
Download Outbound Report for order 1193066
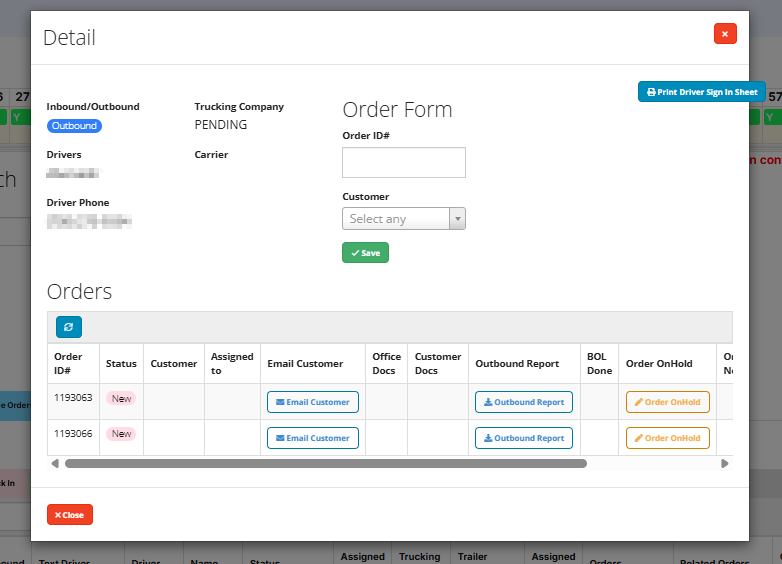pos(523,438)
